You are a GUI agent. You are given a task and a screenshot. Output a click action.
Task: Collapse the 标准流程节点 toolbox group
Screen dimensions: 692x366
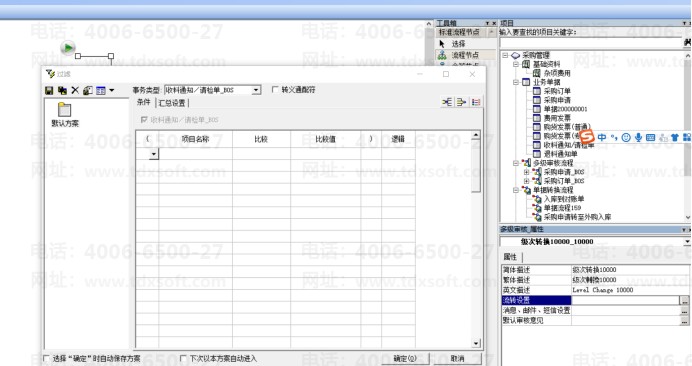(x=491, y=32)
